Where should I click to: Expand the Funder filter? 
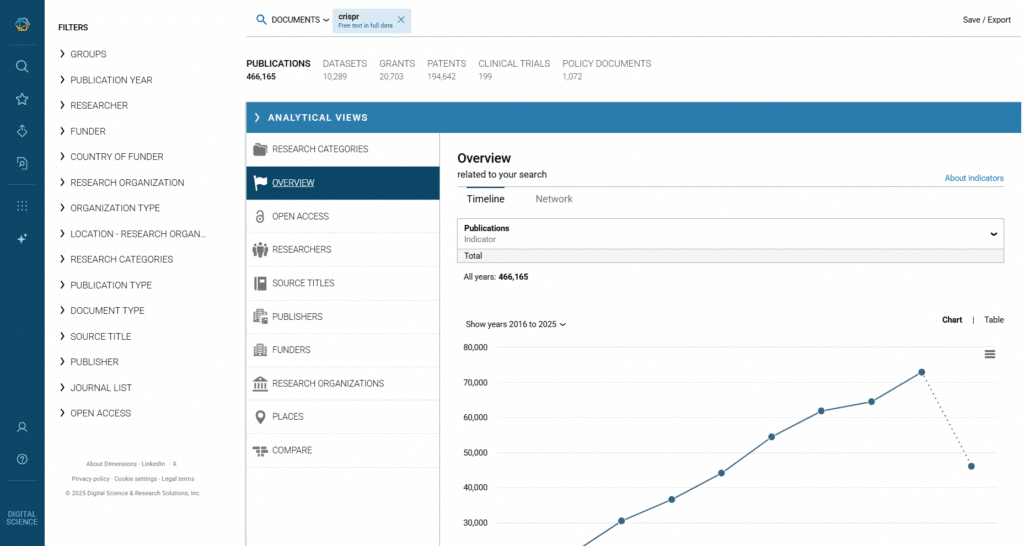coord(87,131)
